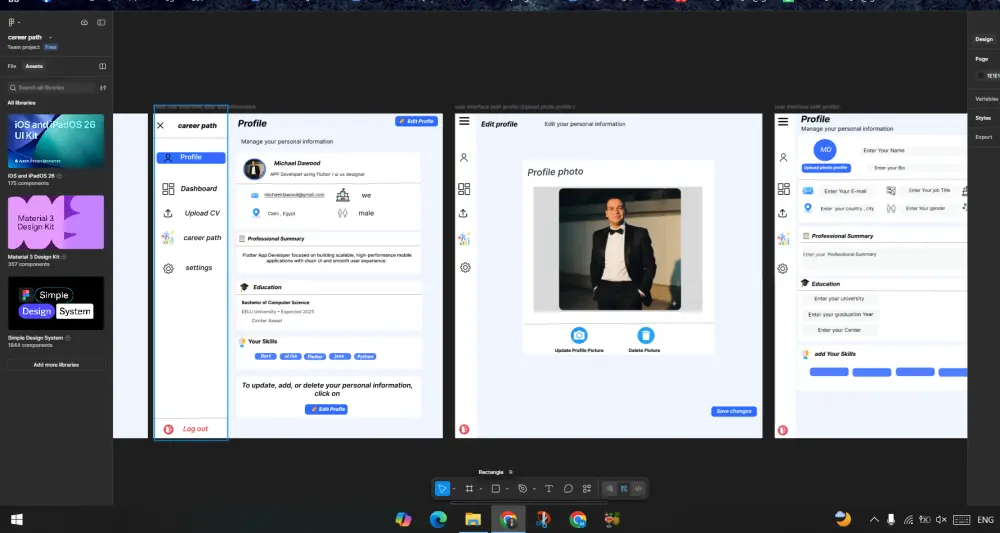
Task: Select the Text tool
Action: pos(548,489)
